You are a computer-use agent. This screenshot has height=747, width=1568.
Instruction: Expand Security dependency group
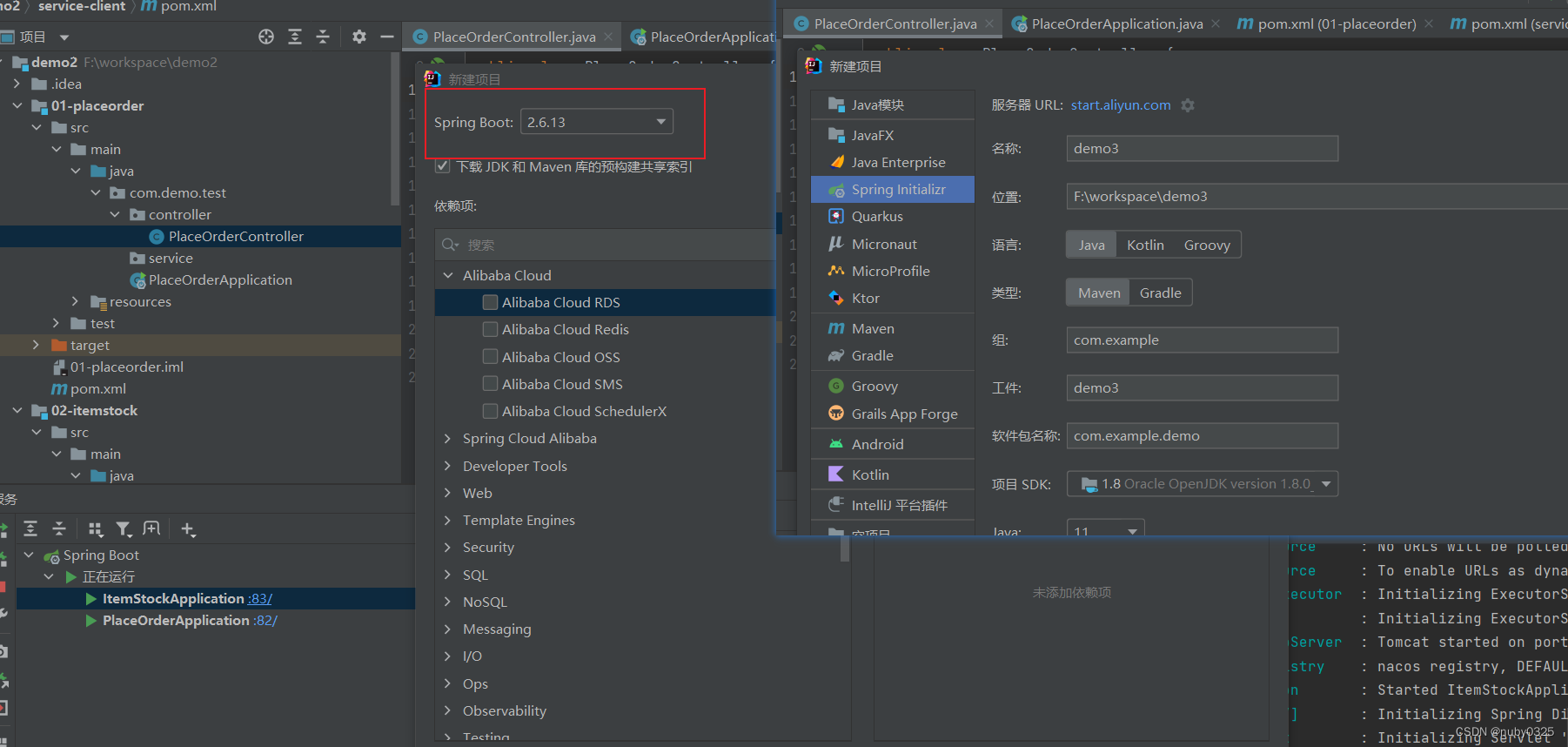coord(448,547)
